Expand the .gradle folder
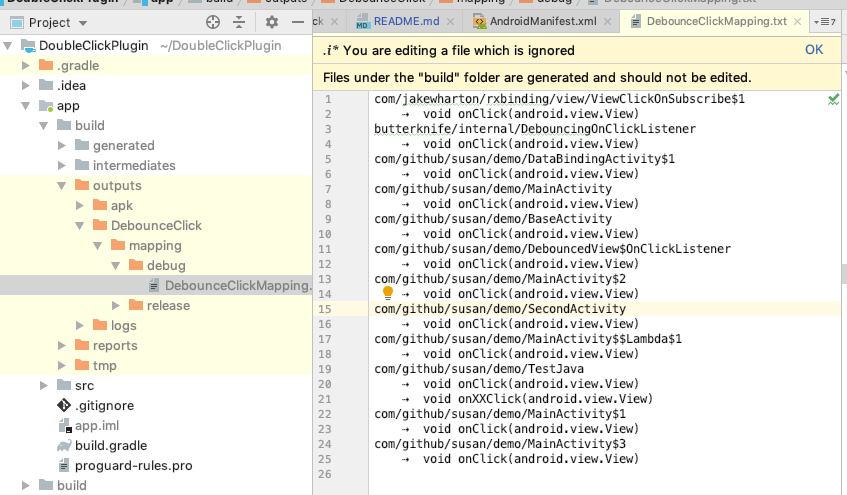Screen dimensions: 847x495 click(x=25, y=65)
